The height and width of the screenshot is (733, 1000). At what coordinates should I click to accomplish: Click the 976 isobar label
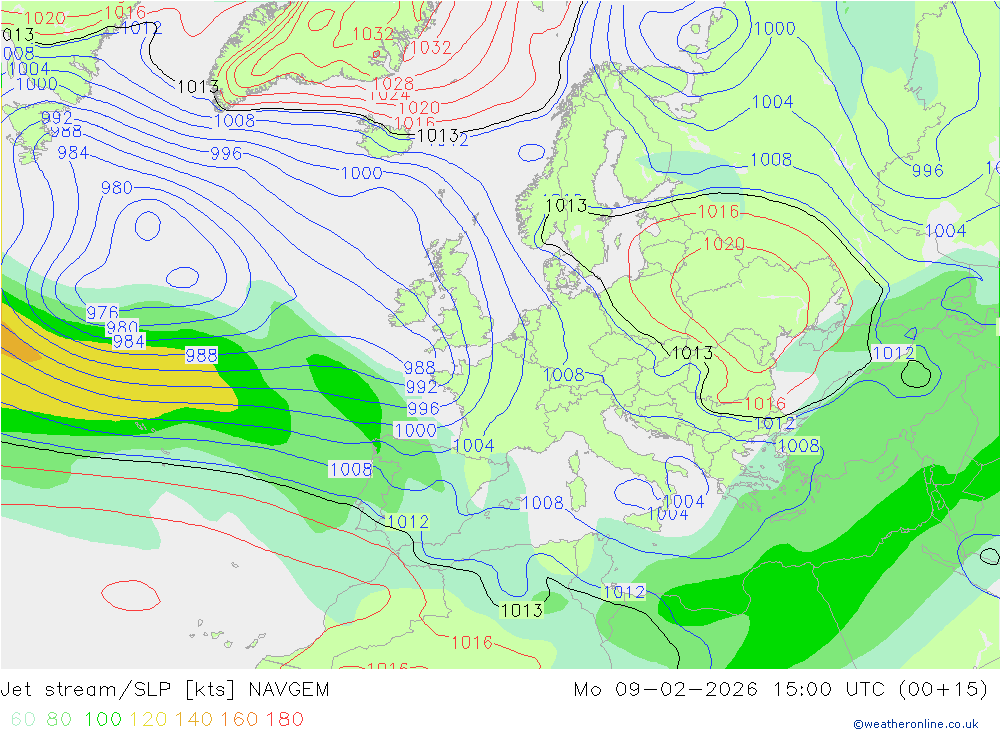click(103, 313)
